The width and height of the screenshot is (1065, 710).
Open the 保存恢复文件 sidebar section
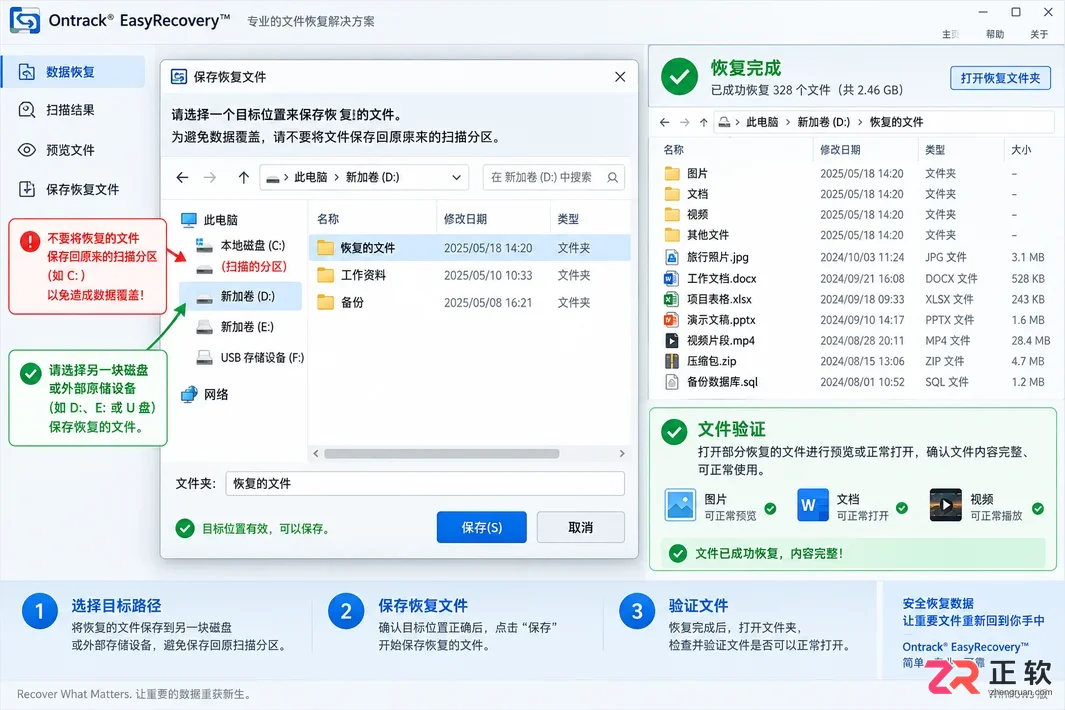[69, 190]
